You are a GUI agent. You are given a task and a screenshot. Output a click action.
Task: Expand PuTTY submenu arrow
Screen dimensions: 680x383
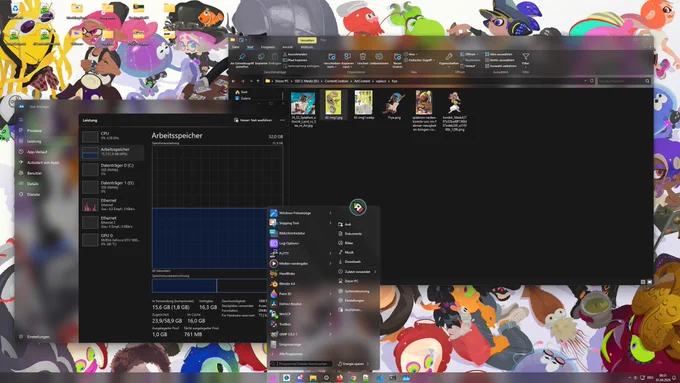coord(330,253)
